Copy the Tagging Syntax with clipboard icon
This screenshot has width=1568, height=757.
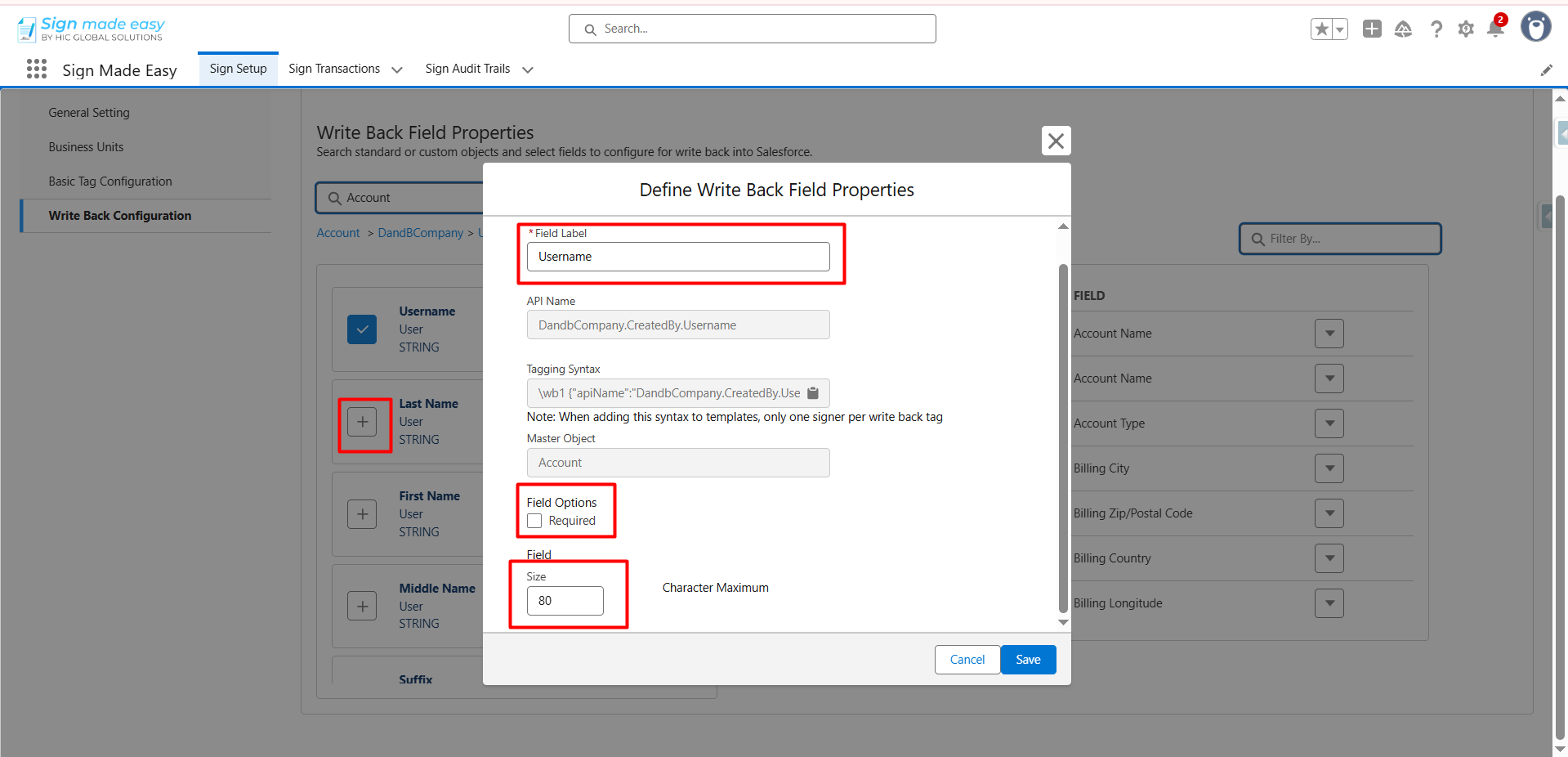(x=813, y=393)
